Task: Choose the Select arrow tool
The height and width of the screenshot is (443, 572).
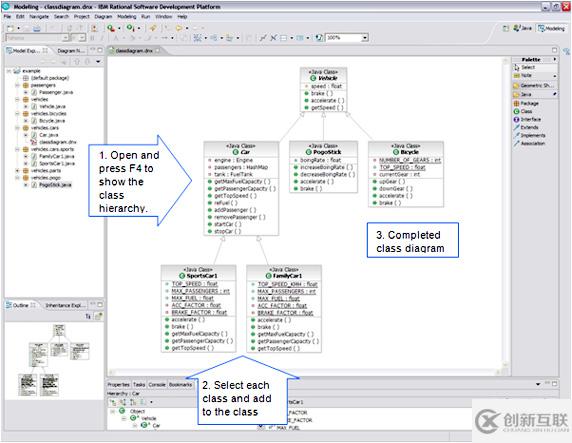Action: click(524, 67)
